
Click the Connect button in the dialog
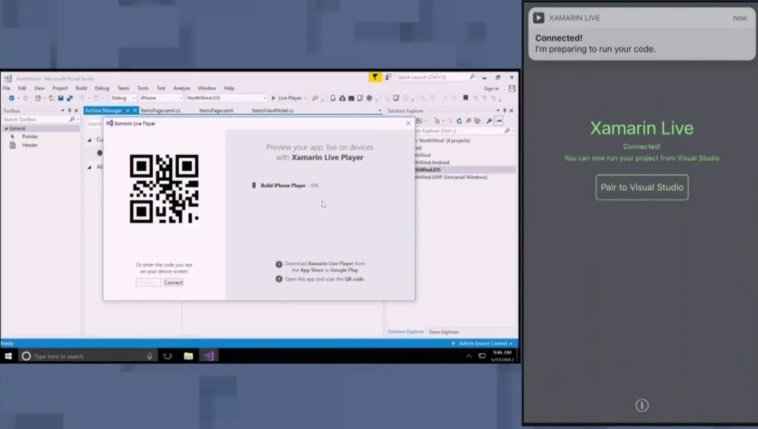tap(173, 283)
